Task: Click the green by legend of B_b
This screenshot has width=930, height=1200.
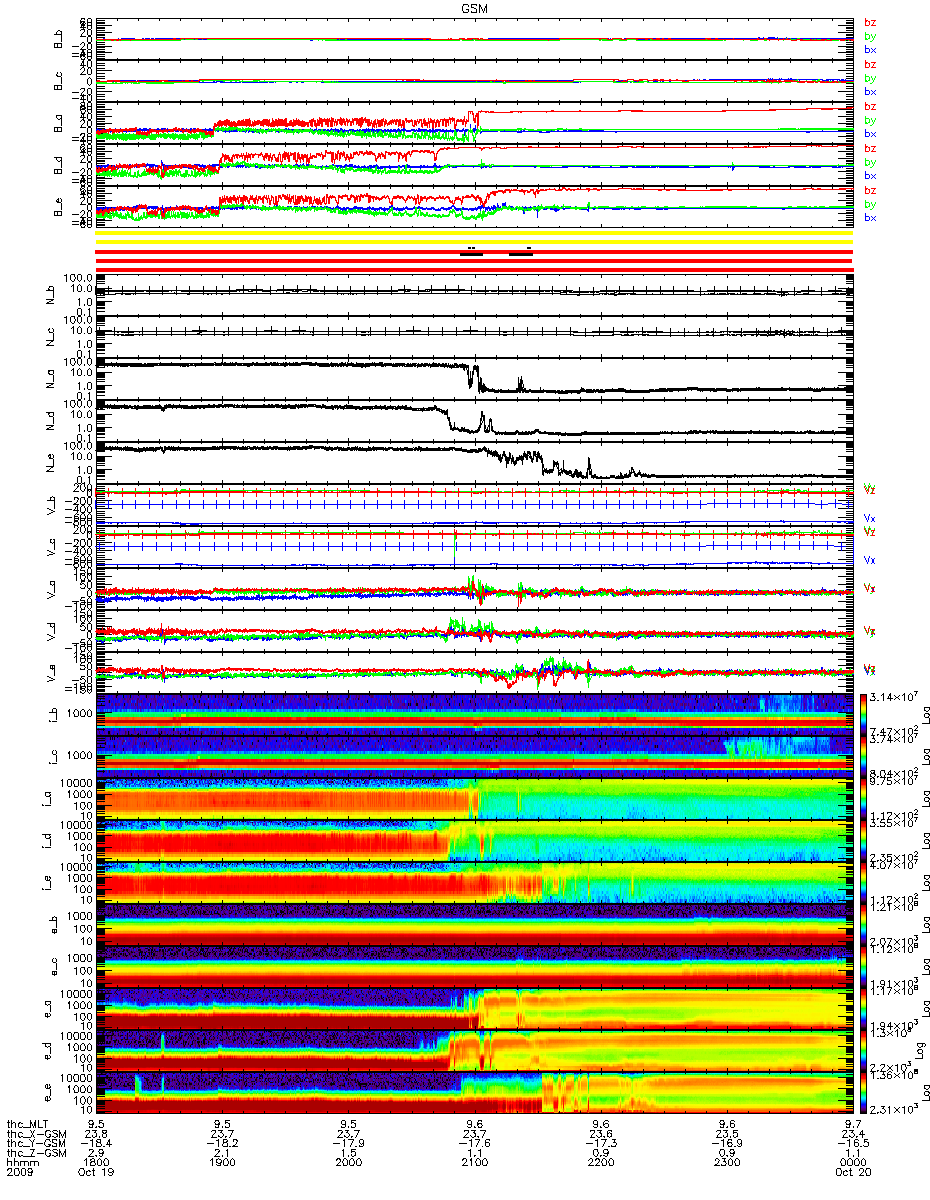Action: [870, 36]
